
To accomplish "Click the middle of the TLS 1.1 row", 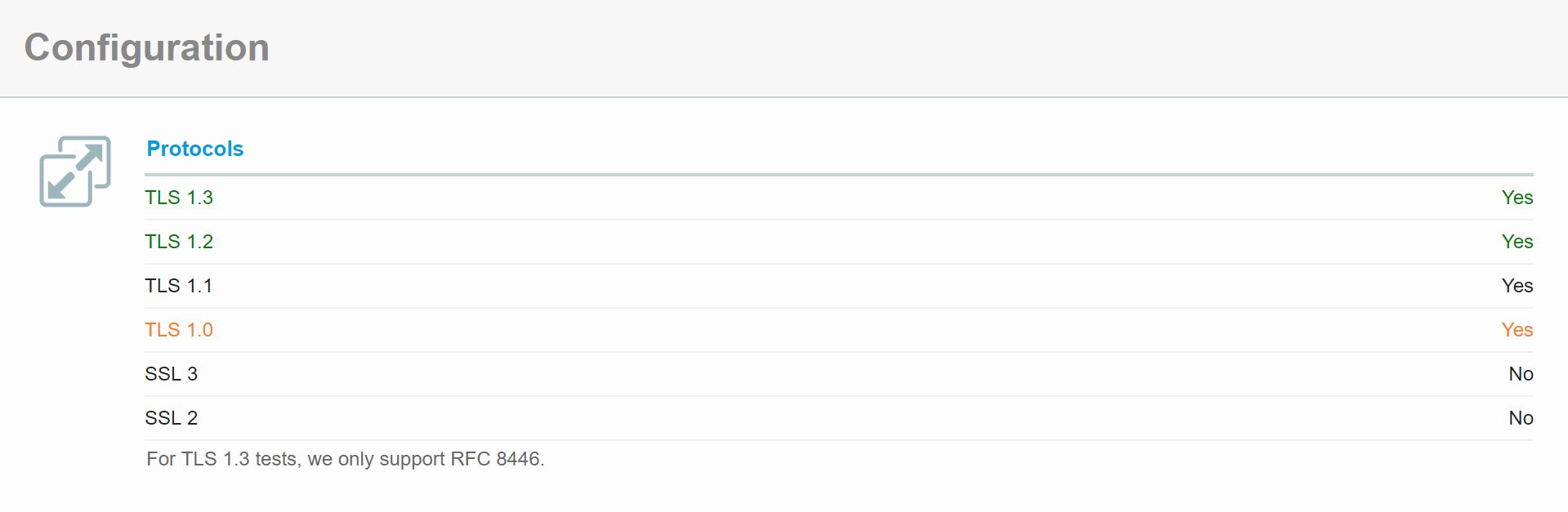I will tap(839, 286).
